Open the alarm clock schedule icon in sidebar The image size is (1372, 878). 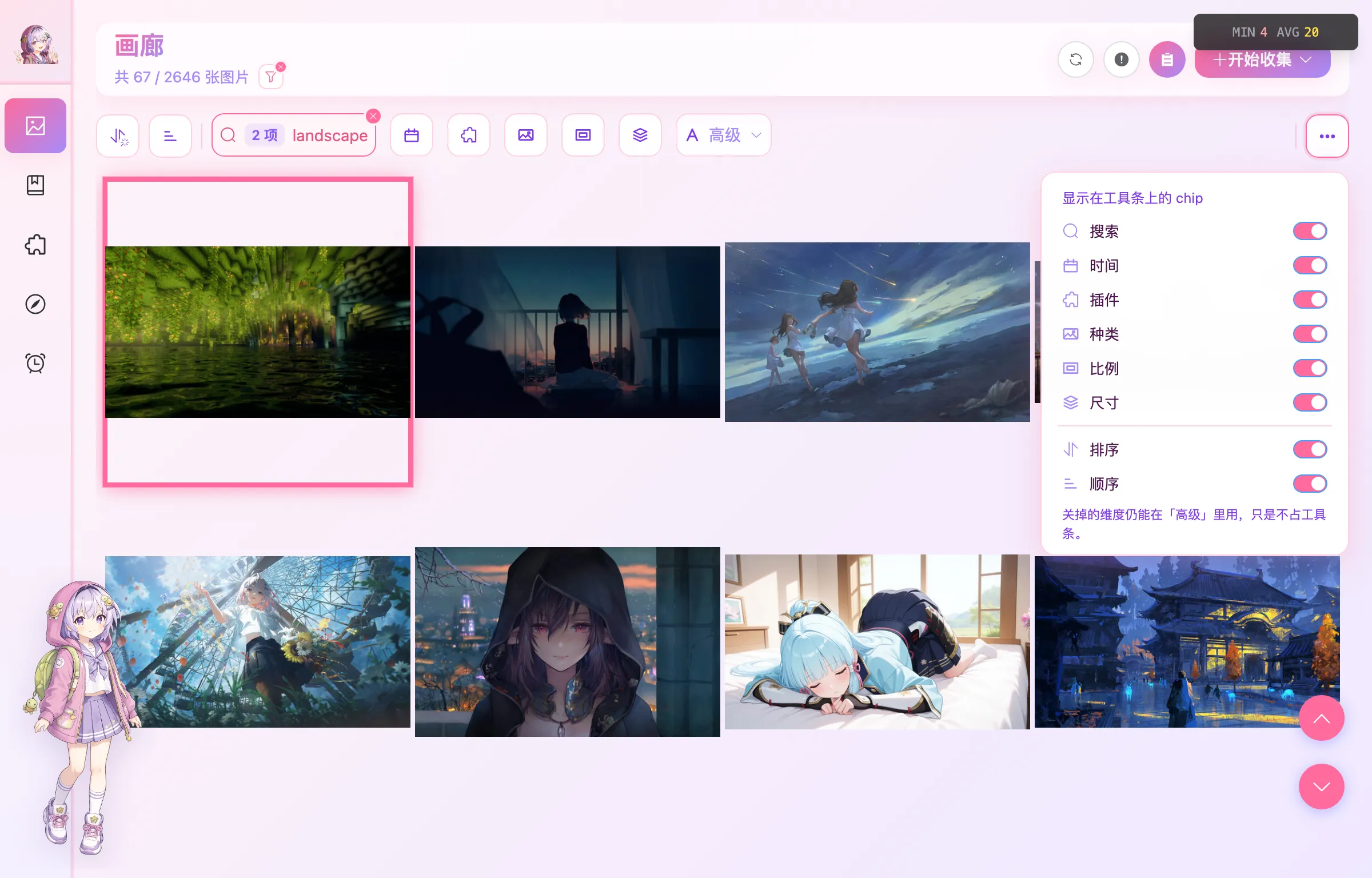tap(35, 364)
